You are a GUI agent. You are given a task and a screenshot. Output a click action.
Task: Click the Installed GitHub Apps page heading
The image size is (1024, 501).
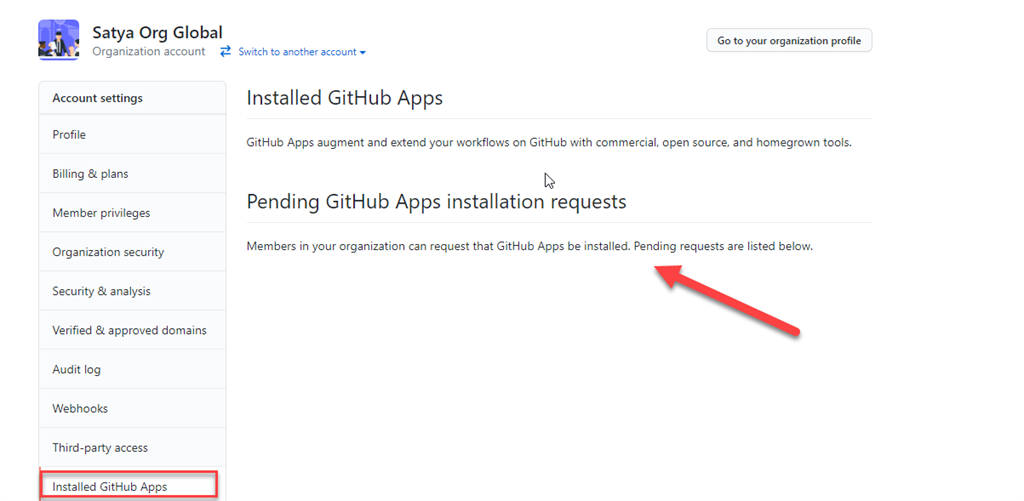pyautogui.click(x=344, y=98)
